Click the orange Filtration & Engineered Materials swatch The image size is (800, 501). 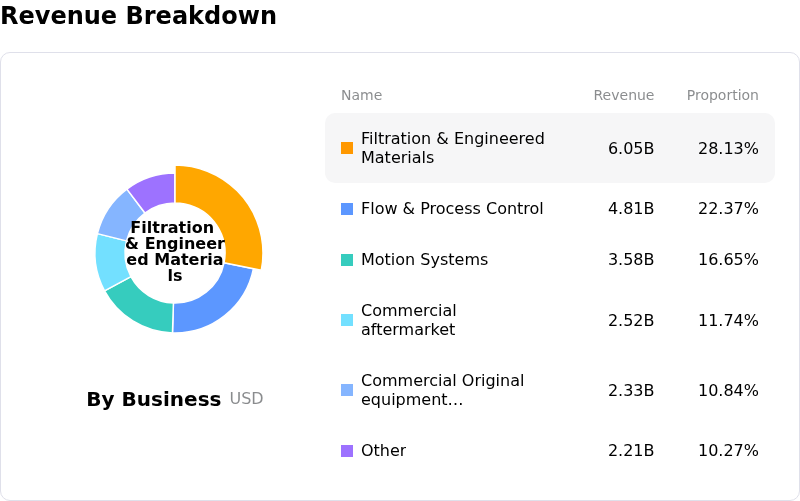pos(347,148)
